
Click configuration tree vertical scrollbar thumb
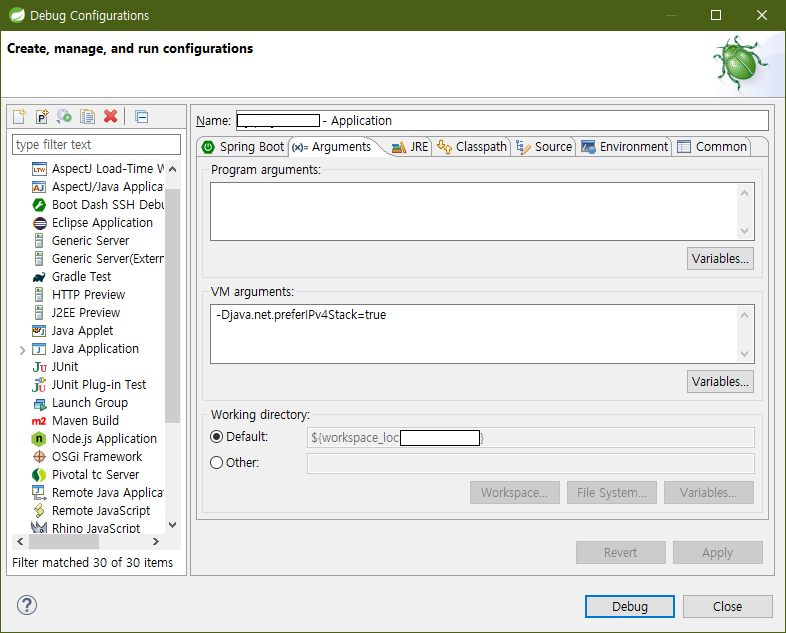point(172,306)
